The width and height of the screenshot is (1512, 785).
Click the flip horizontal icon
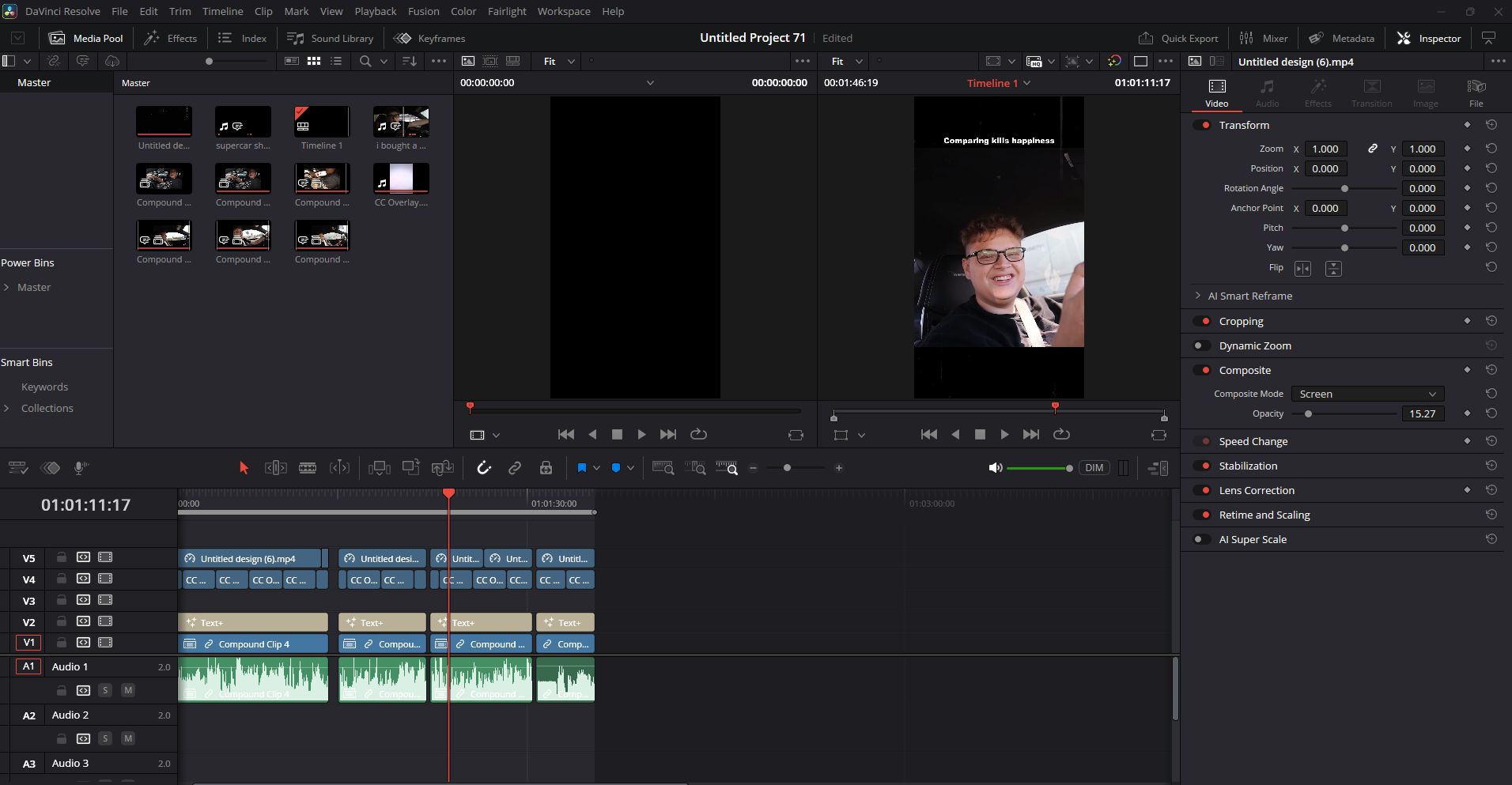(x=1302, y=269)
